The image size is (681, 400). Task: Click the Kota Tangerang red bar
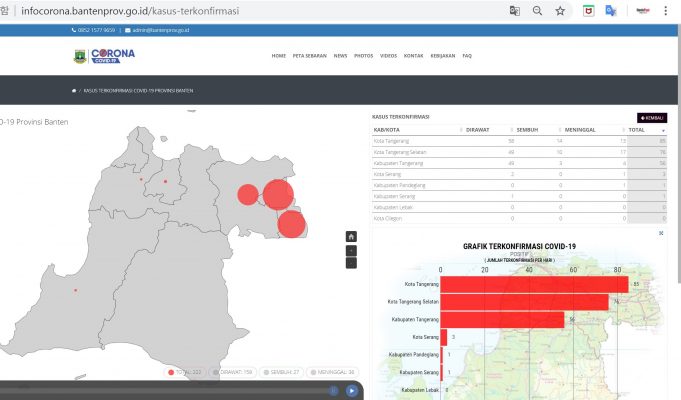534,285
